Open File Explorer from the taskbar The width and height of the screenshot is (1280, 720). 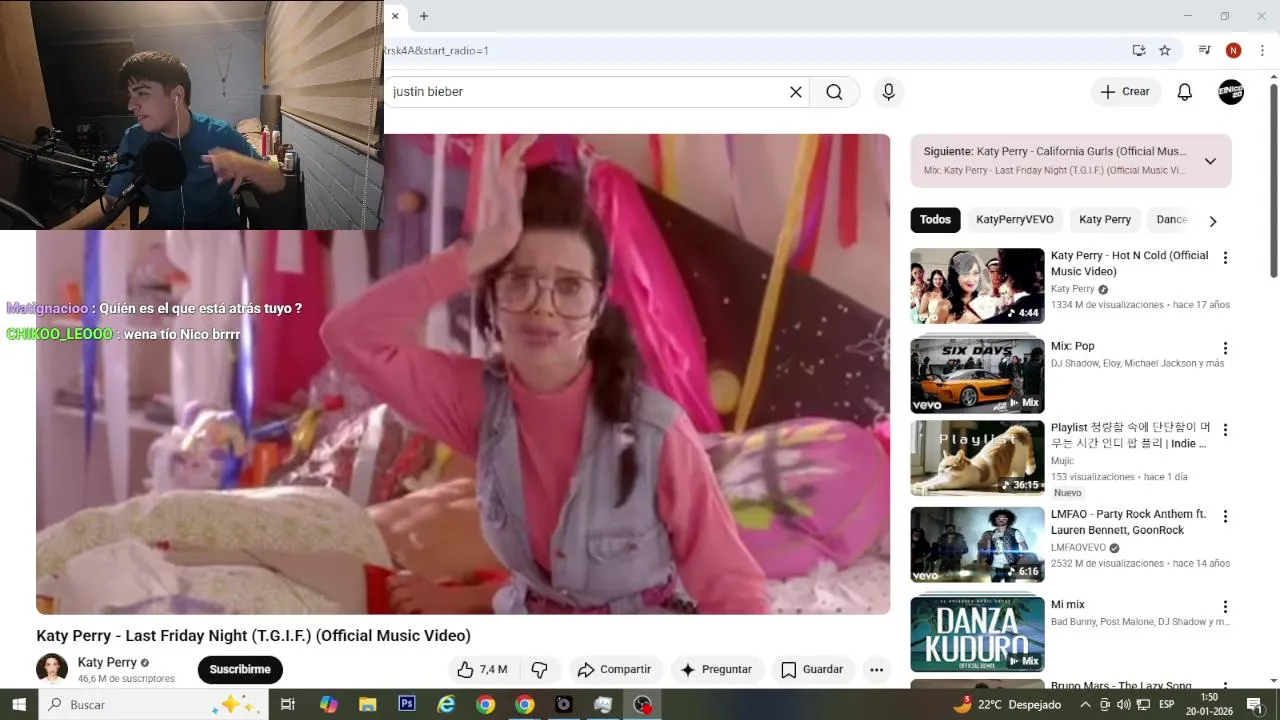click(x=367, y=705)
